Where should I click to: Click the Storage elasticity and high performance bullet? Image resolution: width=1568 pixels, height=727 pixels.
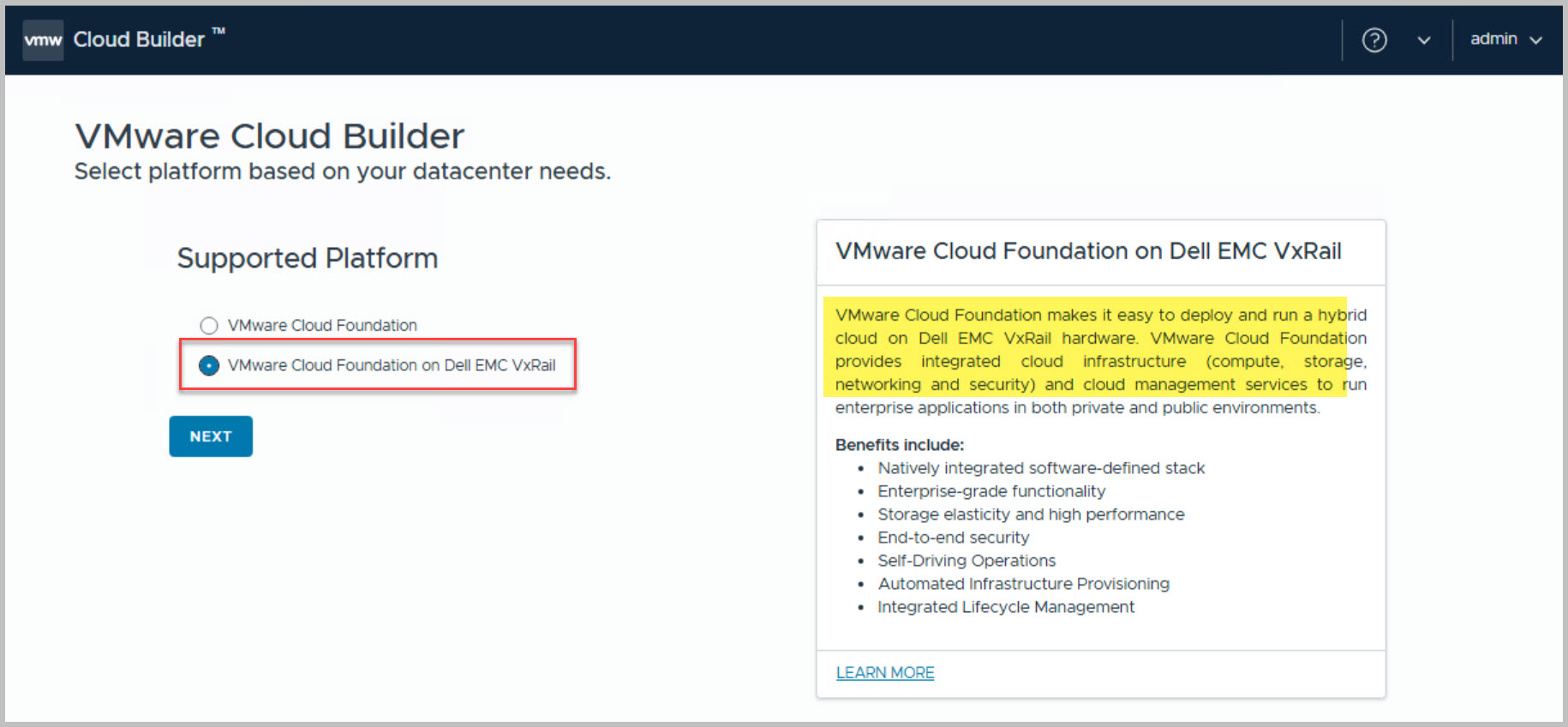(1030, 514)
